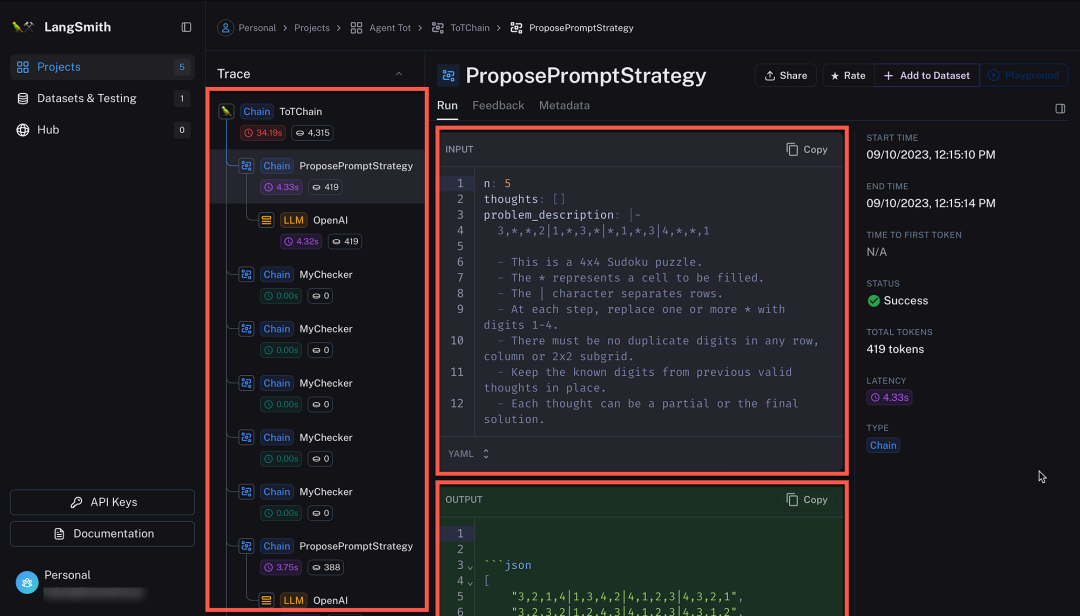Switch to the Feedback tab
This screenshot has width=1080, height=616.
498,105
